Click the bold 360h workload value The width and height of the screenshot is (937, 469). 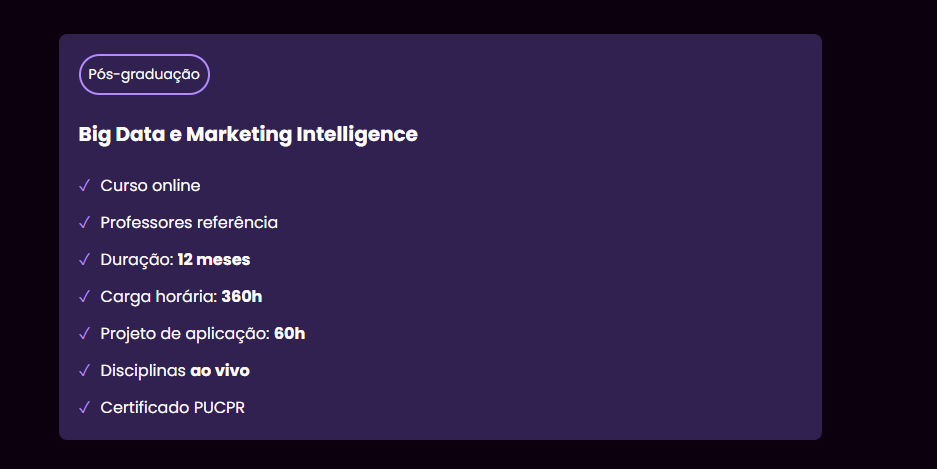click(241, 296)
